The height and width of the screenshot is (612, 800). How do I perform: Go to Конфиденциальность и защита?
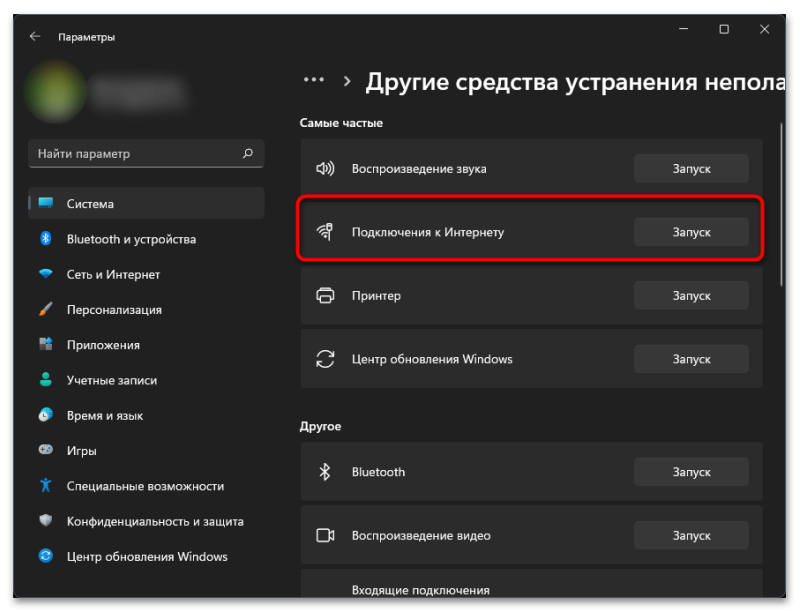pyautogui.click(x=146, y=521)
